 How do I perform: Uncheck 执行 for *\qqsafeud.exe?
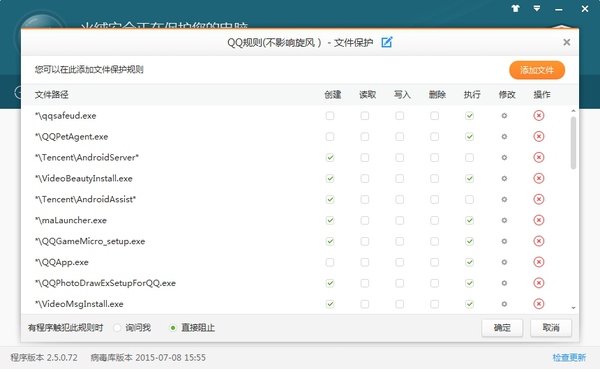470,116
